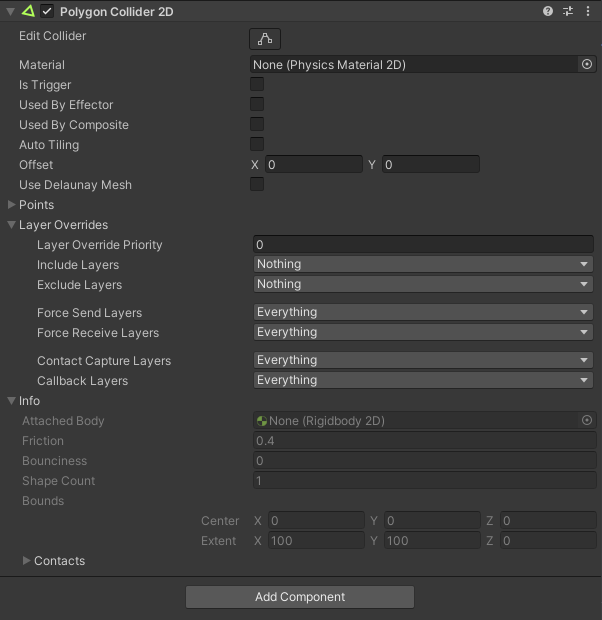The image size is (602, 620).
Task: Disable the Polygon Collider 2D component checkbox
Action: click(47, 11)
